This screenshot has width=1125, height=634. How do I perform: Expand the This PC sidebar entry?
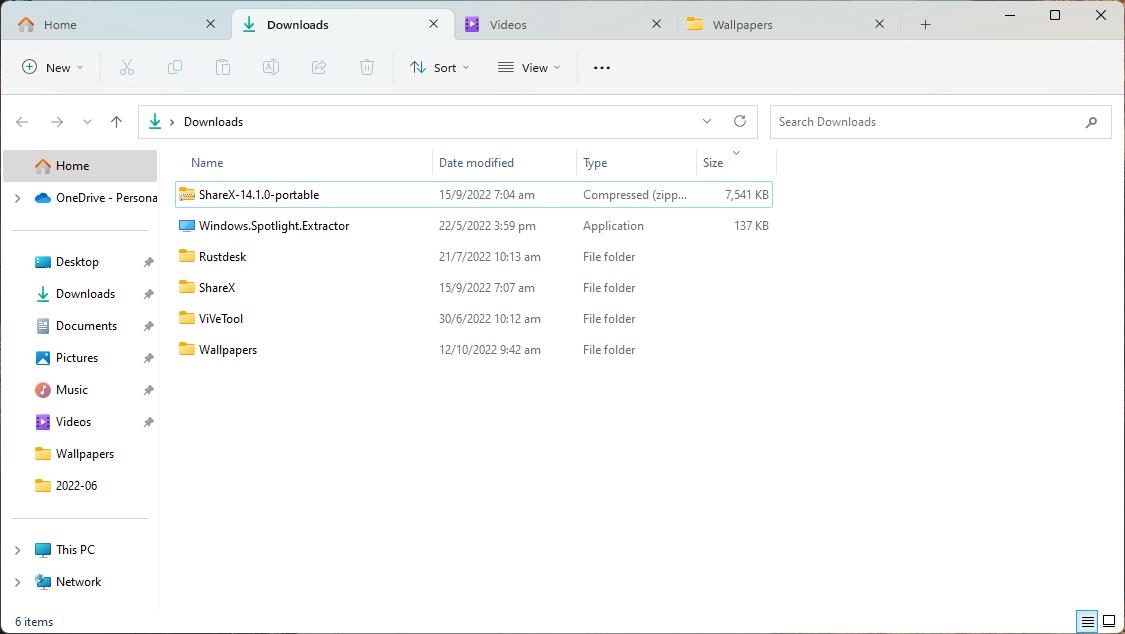pyautogui.click(x=16, y=549)
